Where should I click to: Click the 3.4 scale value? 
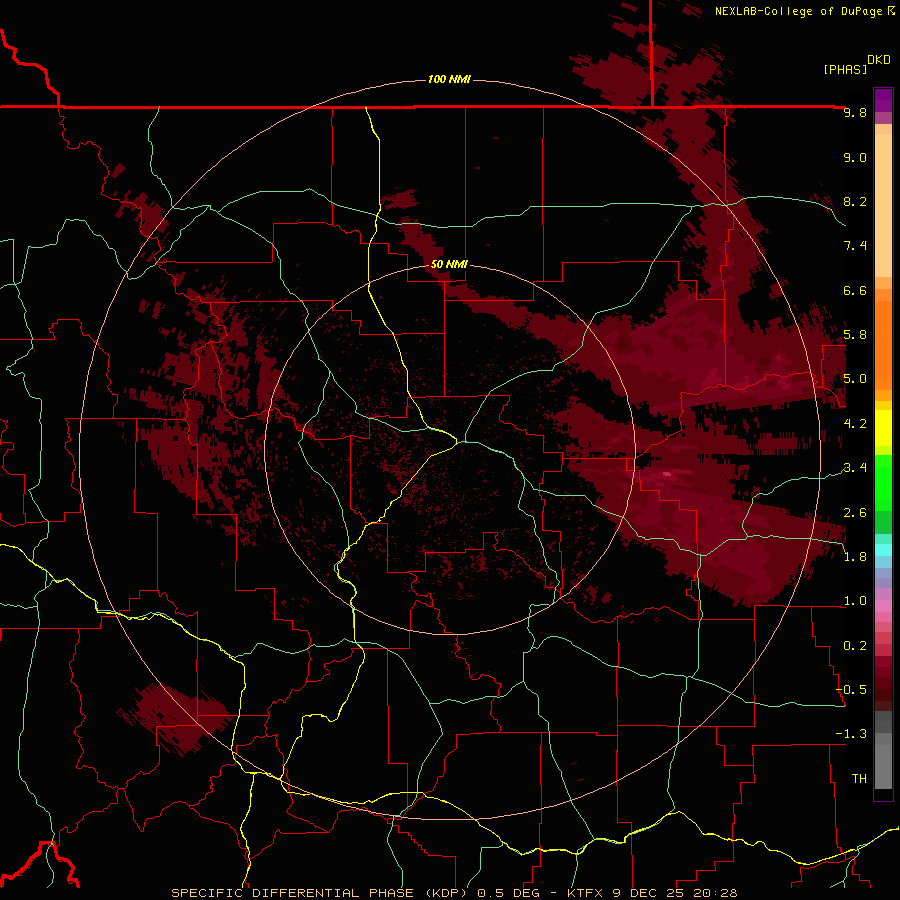pyautogui.click(x=855, y=468)
